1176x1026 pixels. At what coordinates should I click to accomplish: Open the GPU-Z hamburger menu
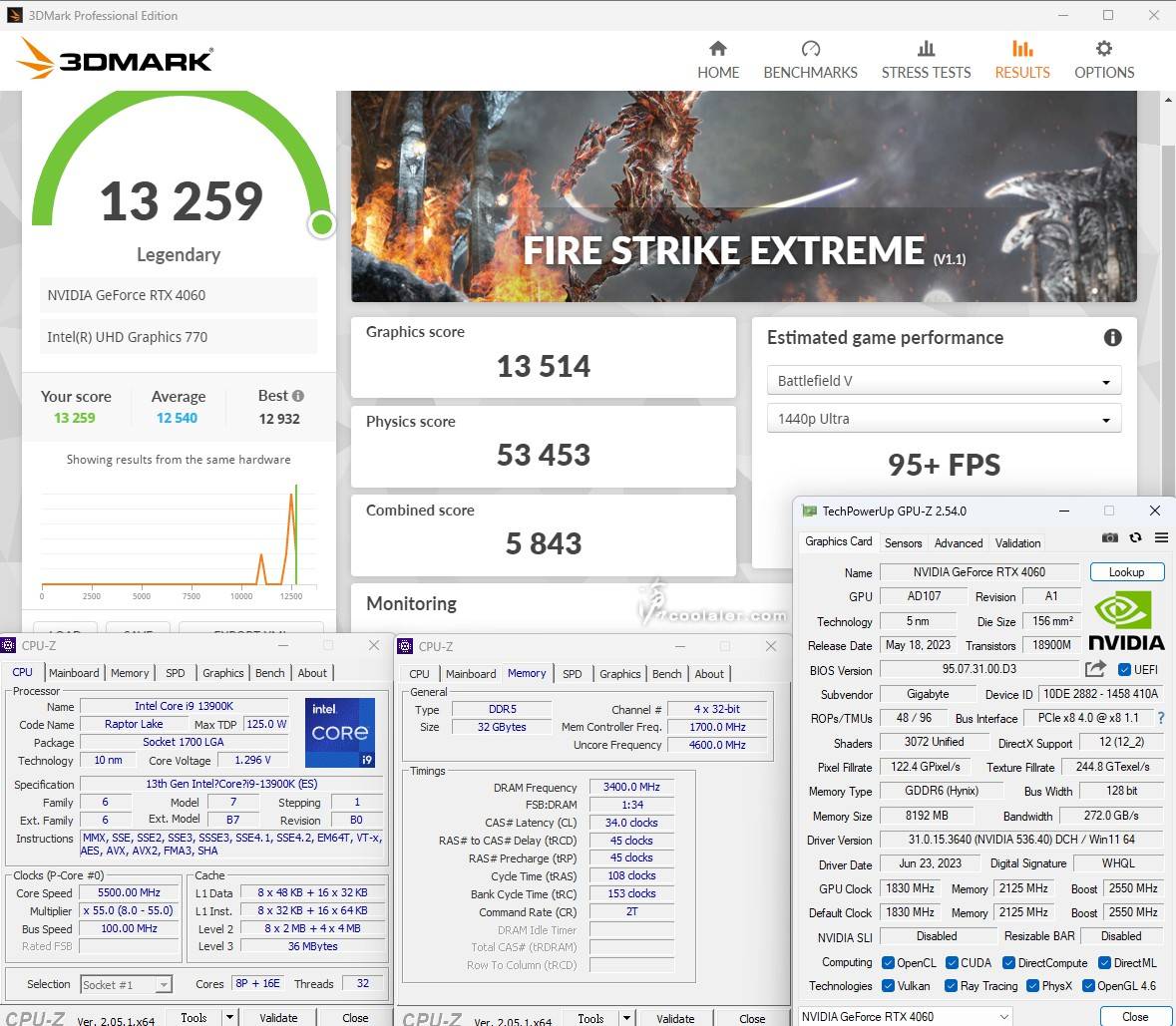point(1161,538)
